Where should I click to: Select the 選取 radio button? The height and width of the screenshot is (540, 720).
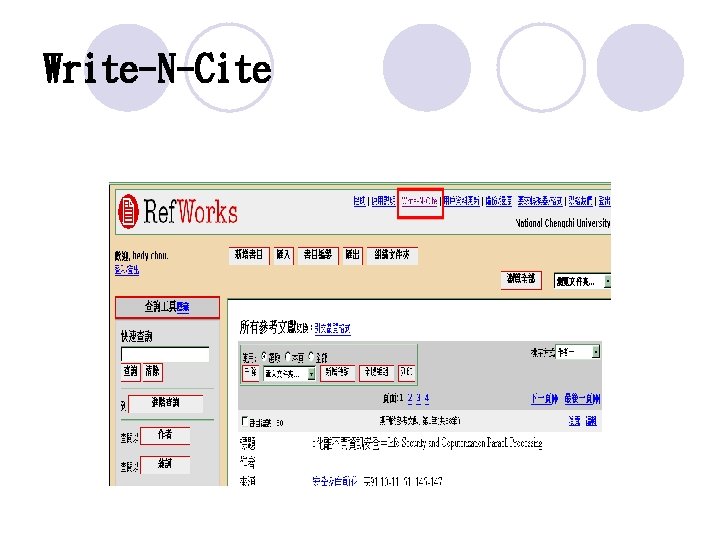click(x=264, y=356)
